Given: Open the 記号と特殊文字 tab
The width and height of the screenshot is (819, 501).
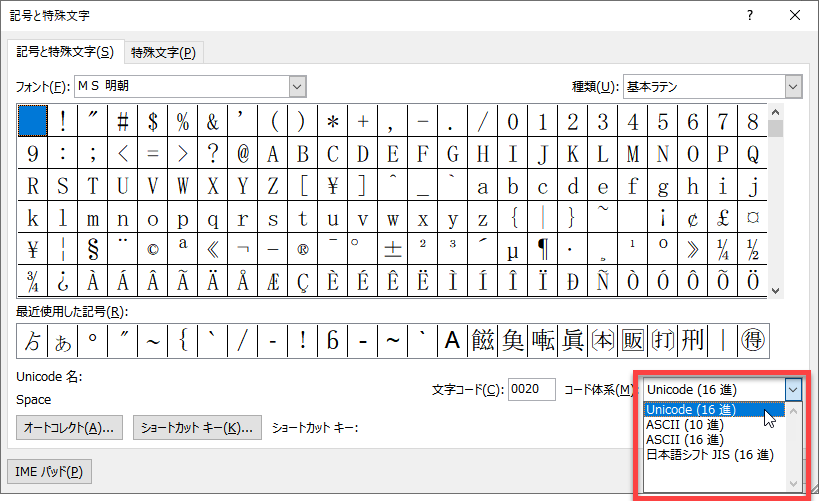Looking at the screenshot, I should [62, 52].
